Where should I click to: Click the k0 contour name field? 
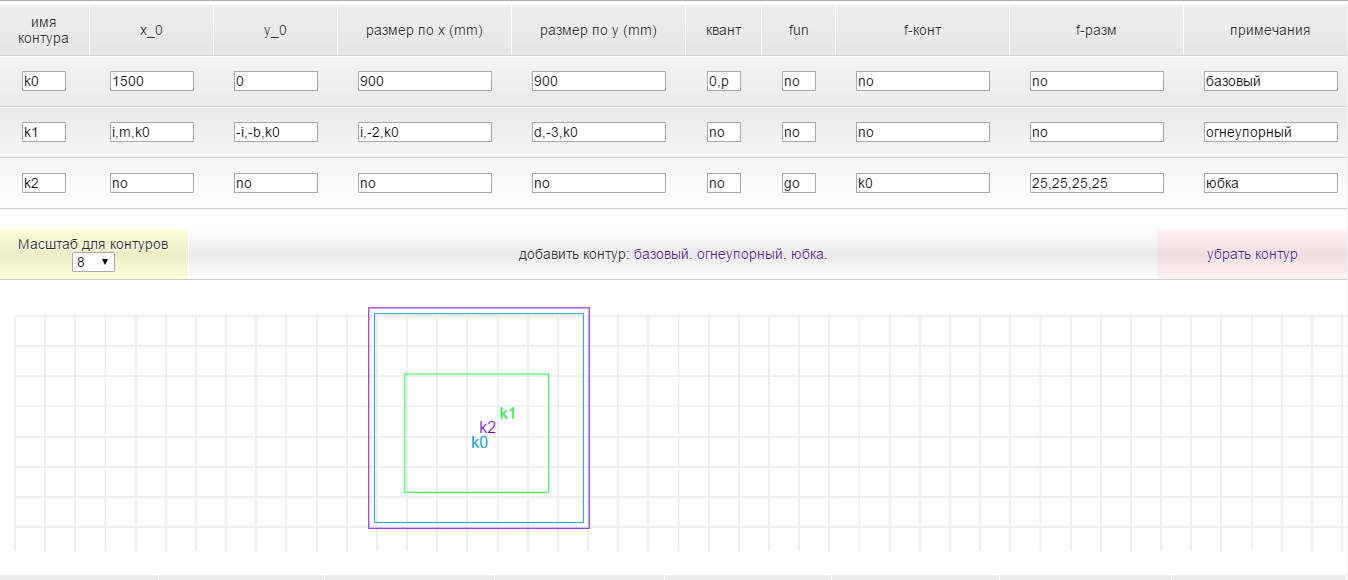[x=44, y=81]
